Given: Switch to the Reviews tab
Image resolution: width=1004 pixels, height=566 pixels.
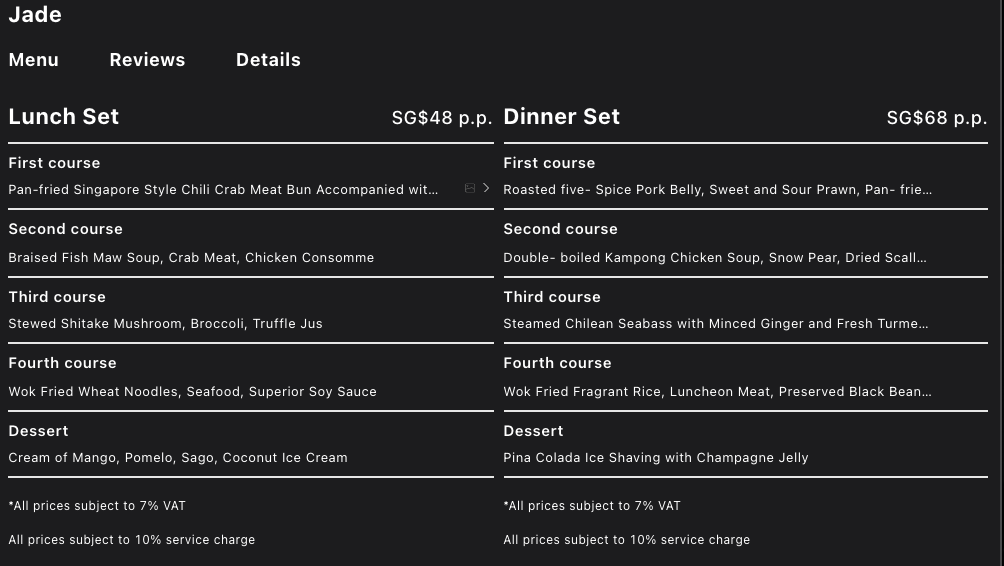Looking at the screenshot, I should pyautogui.click(x=147, y=60).
